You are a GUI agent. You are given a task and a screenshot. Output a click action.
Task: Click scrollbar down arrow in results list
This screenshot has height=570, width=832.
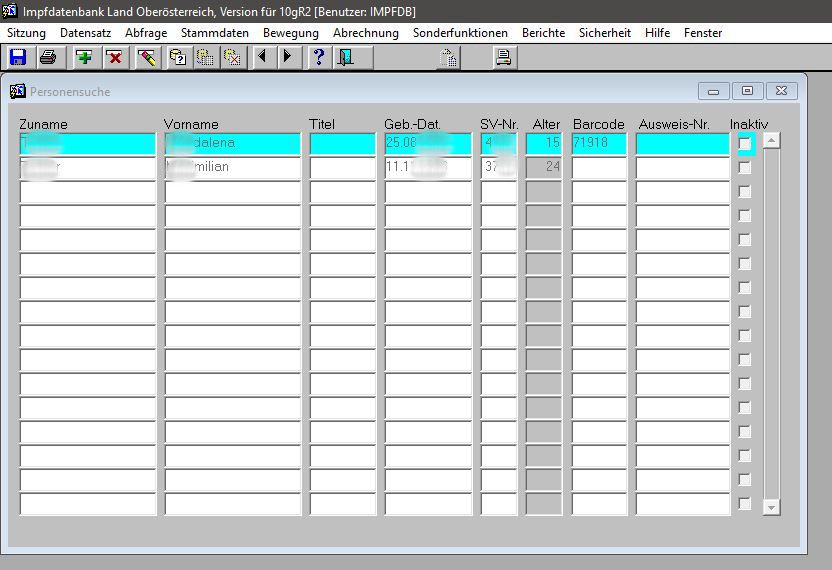pos(770,508)
